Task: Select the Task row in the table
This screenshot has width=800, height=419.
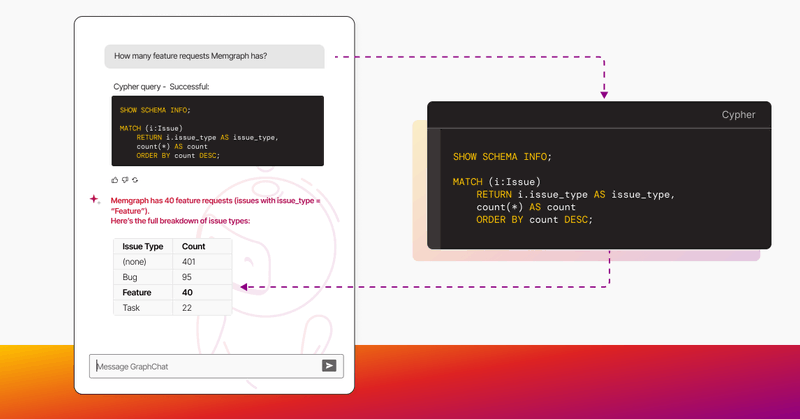Action: [172, 308]
